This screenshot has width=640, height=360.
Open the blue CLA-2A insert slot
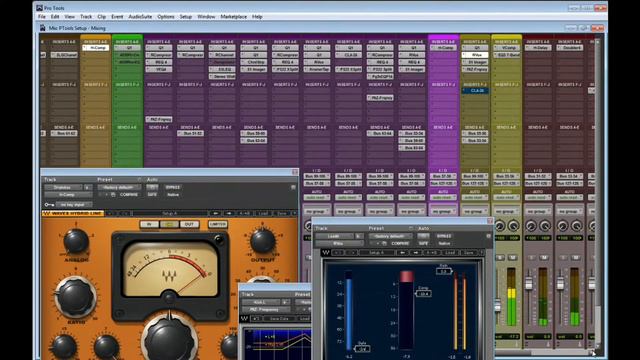tap(475, 91)
